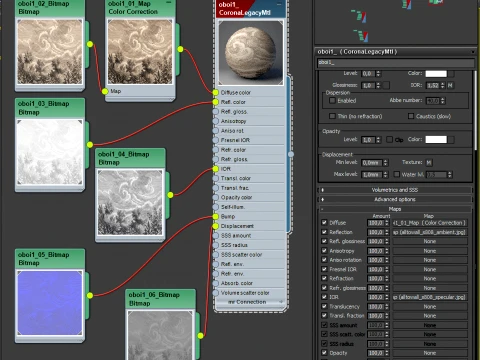
Task: Click the SSS scatter color input socket
Action: pyautogui.click(x=216, y=255)
